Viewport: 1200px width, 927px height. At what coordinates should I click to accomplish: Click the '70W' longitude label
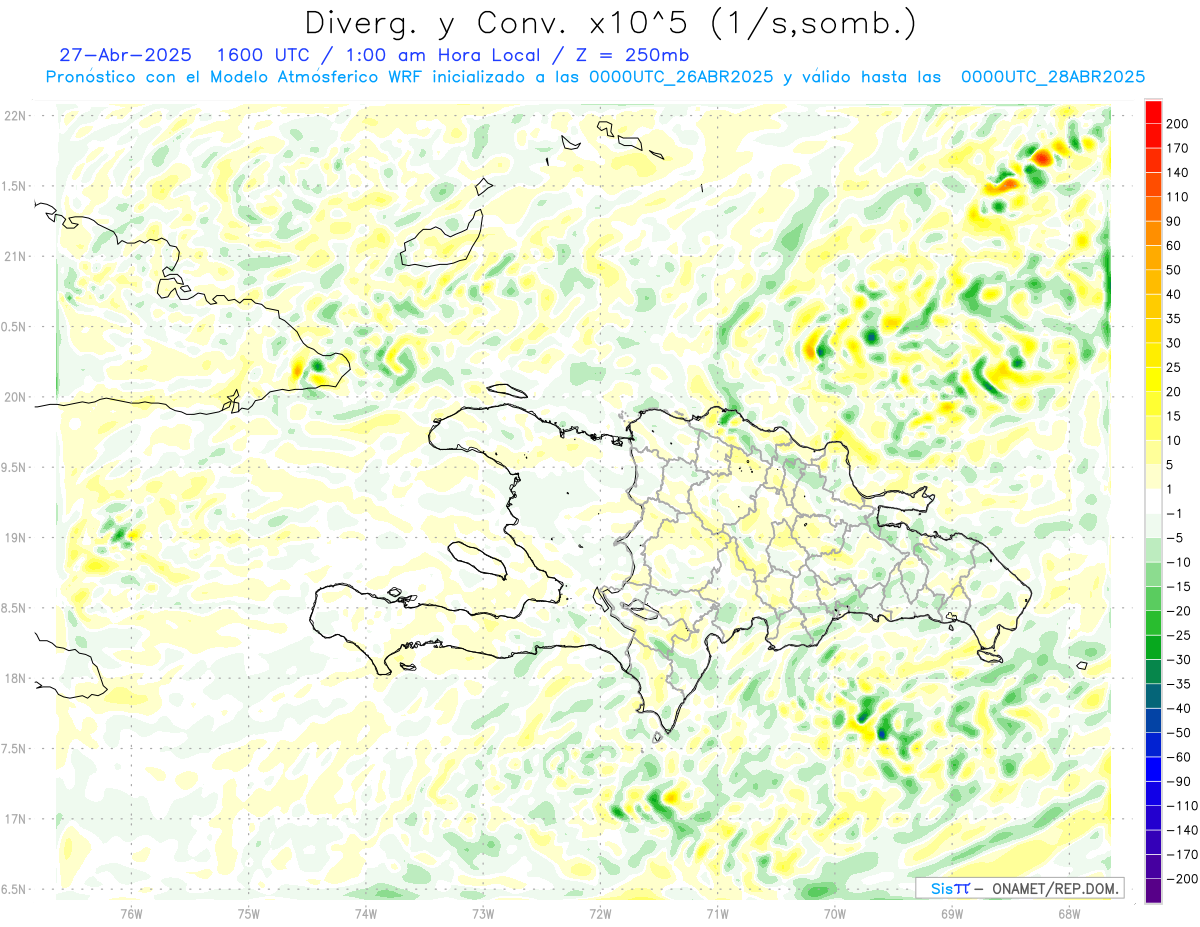(x=835, y=913)
